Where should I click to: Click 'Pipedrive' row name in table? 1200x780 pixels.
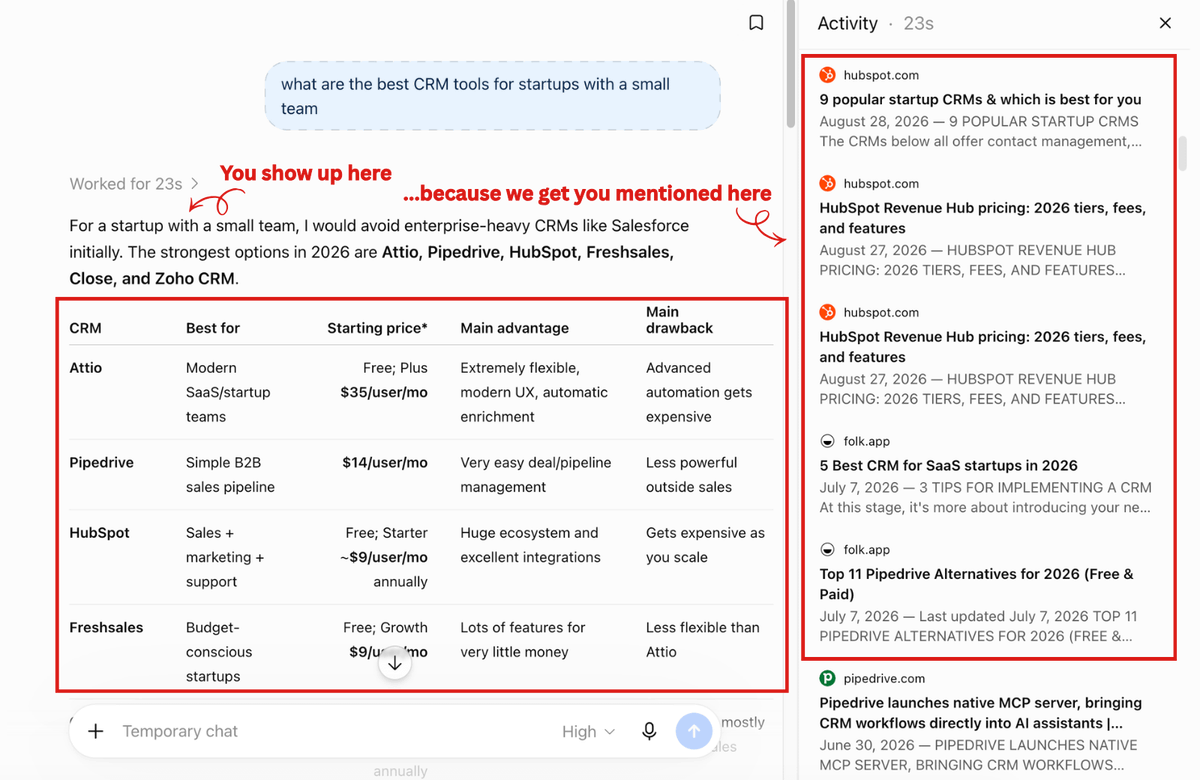(101, 463)
